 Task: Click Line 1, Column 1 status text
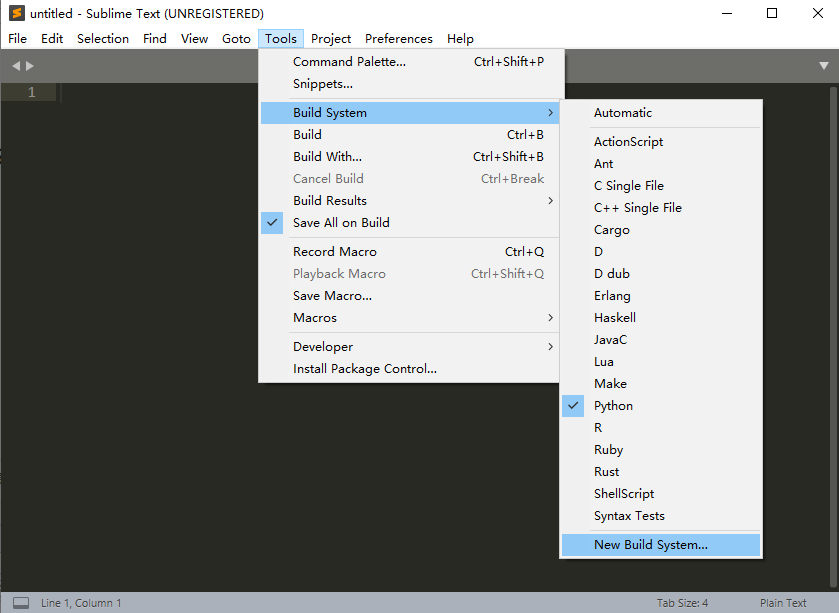tap(81, 603)
